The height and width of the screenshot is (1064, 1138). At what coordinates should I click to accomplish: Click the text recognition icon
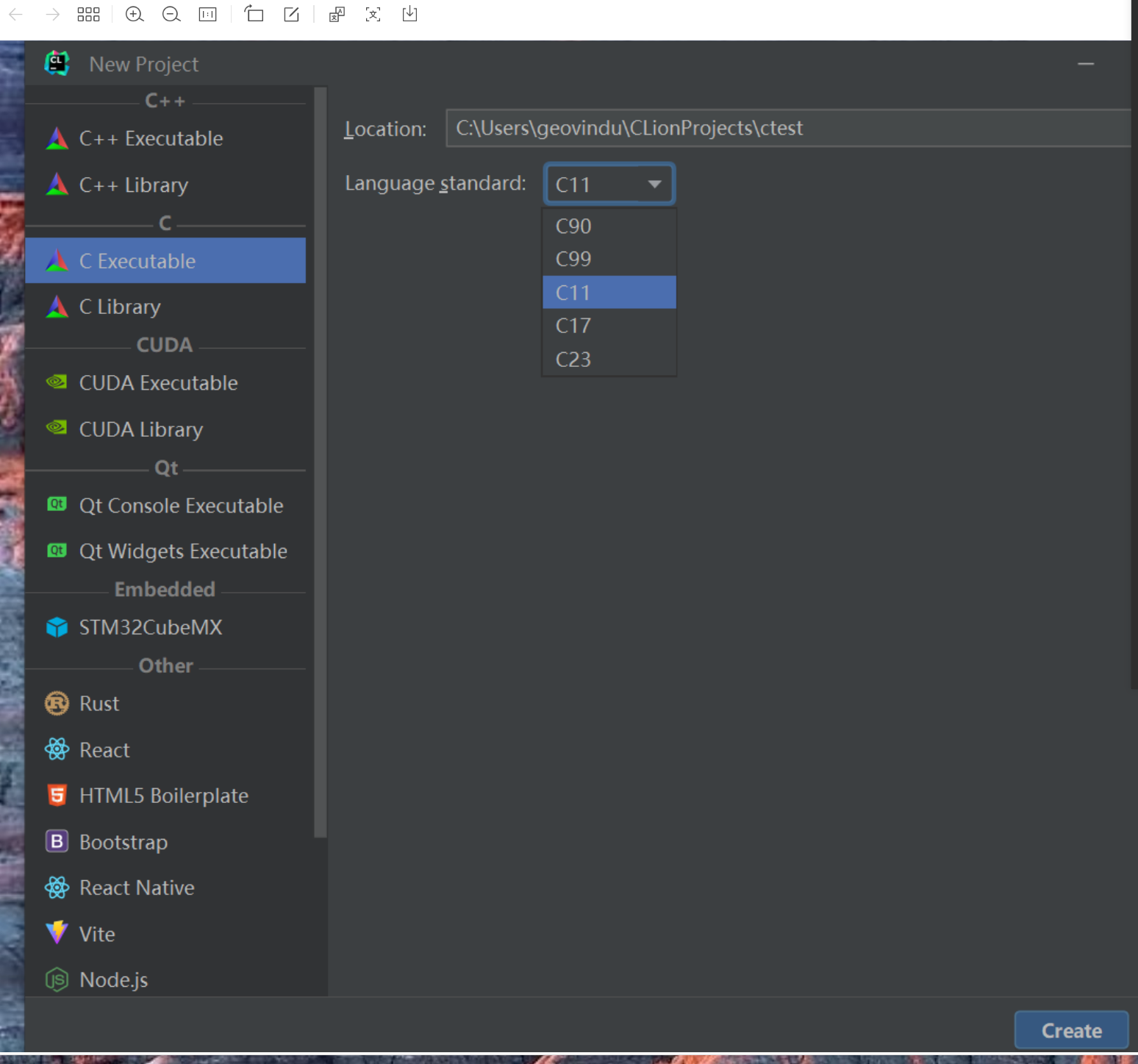[x=373, y=14]
